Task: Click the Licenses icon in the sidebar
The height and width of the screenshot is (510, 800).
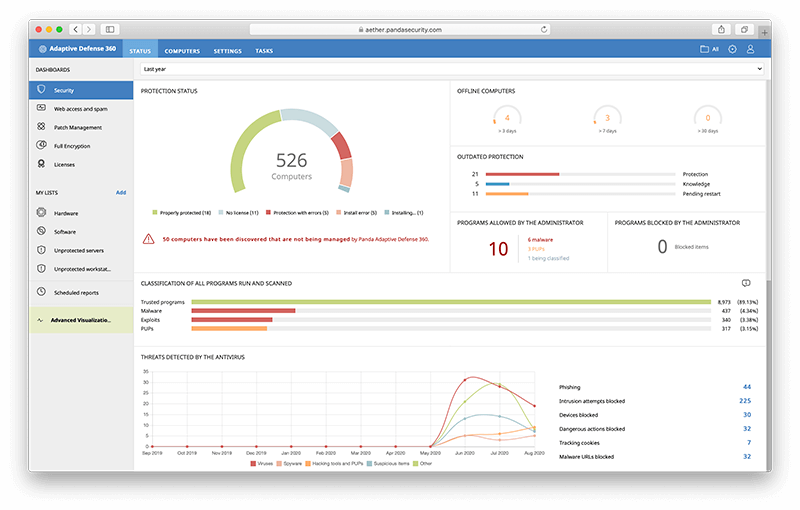Action: coord(42,164)
